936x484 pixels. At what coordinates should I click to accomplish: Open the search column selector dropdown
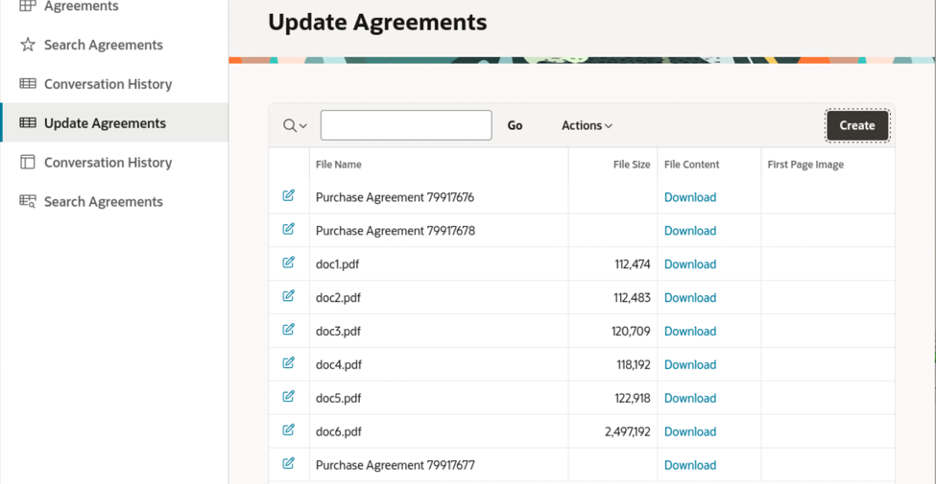point(294,126)
